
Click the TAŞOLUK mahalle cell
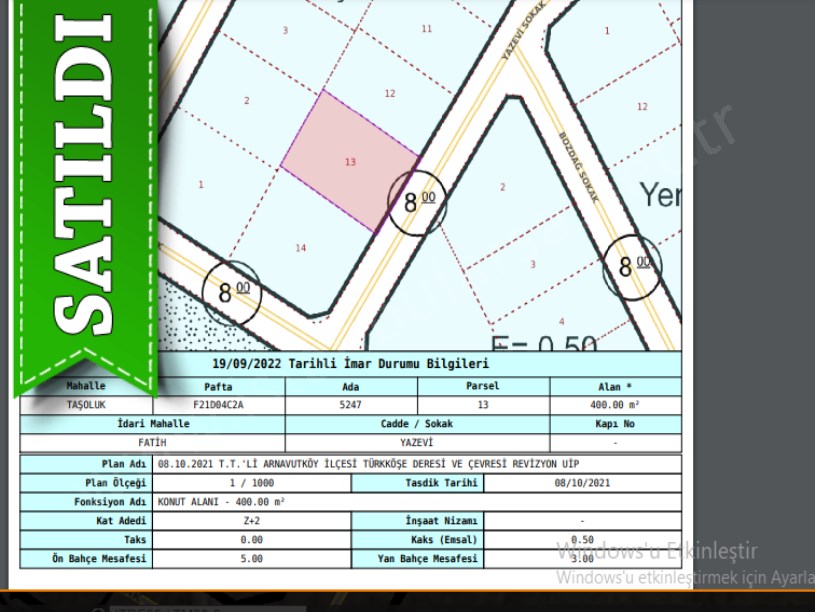pos(86,406)
